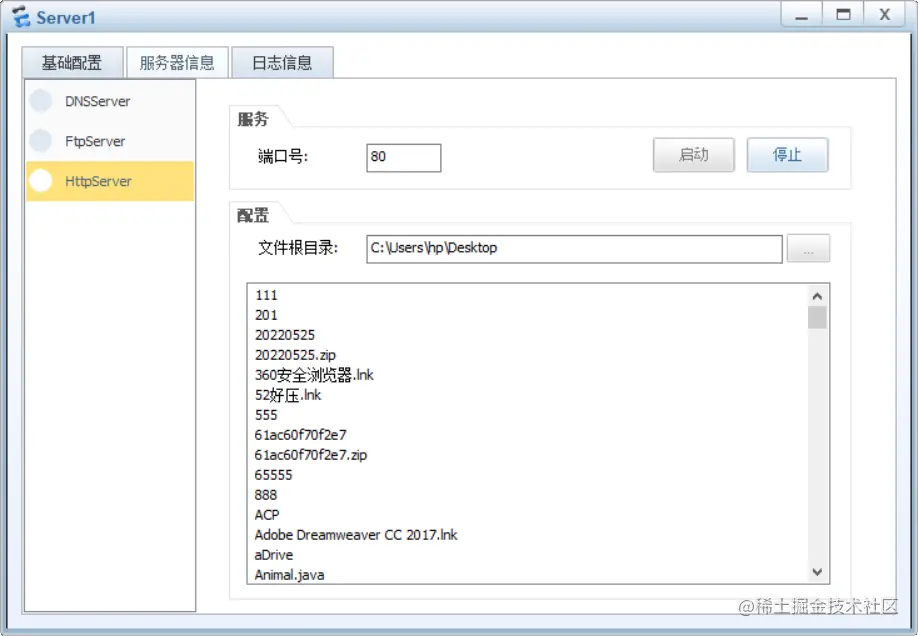Click the file list scroll-up arrow
The width and height of the screenshot is (918, 636).
[817, 296]
